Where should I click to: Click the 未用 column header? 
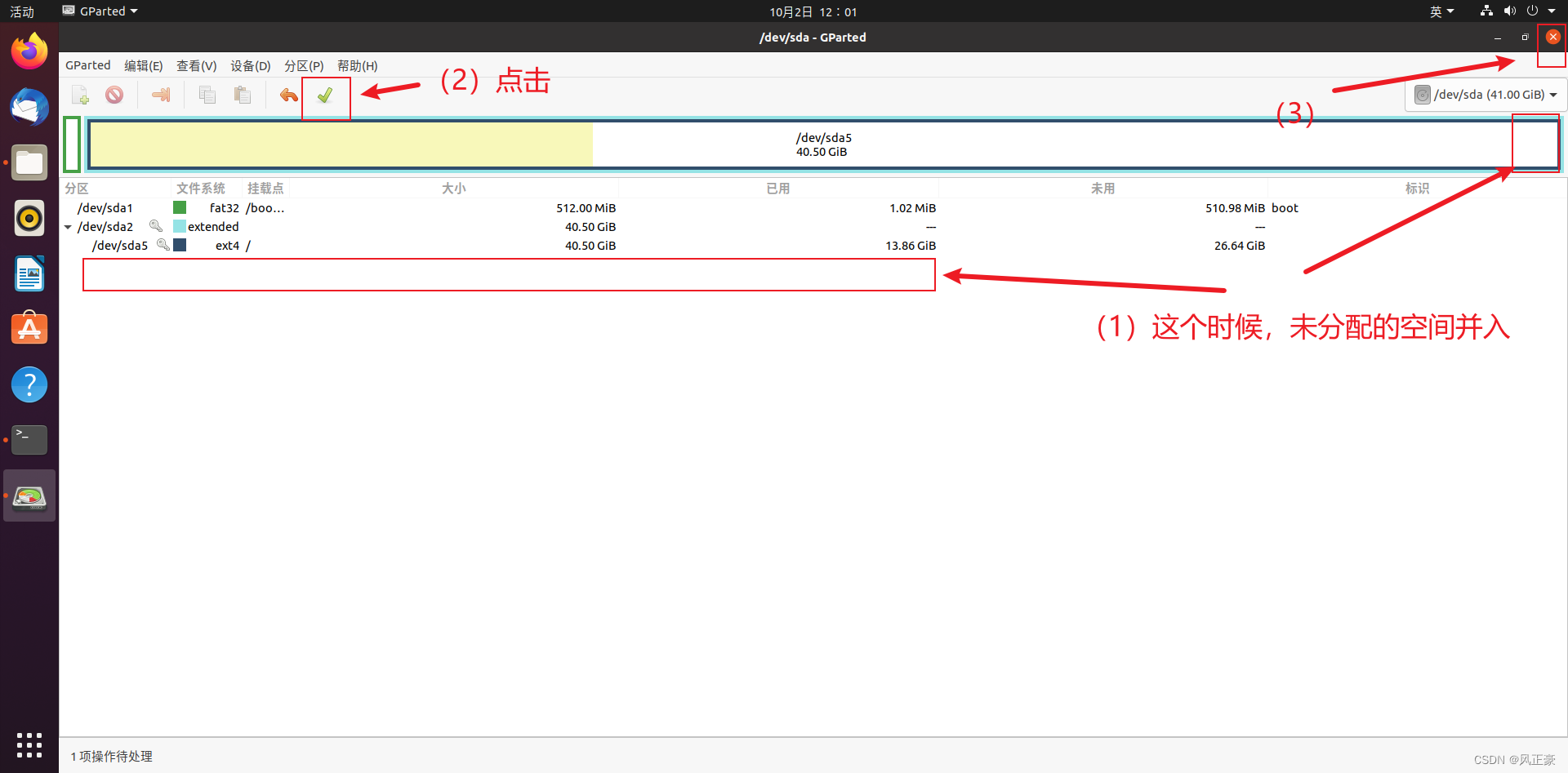pos(1102,189)
